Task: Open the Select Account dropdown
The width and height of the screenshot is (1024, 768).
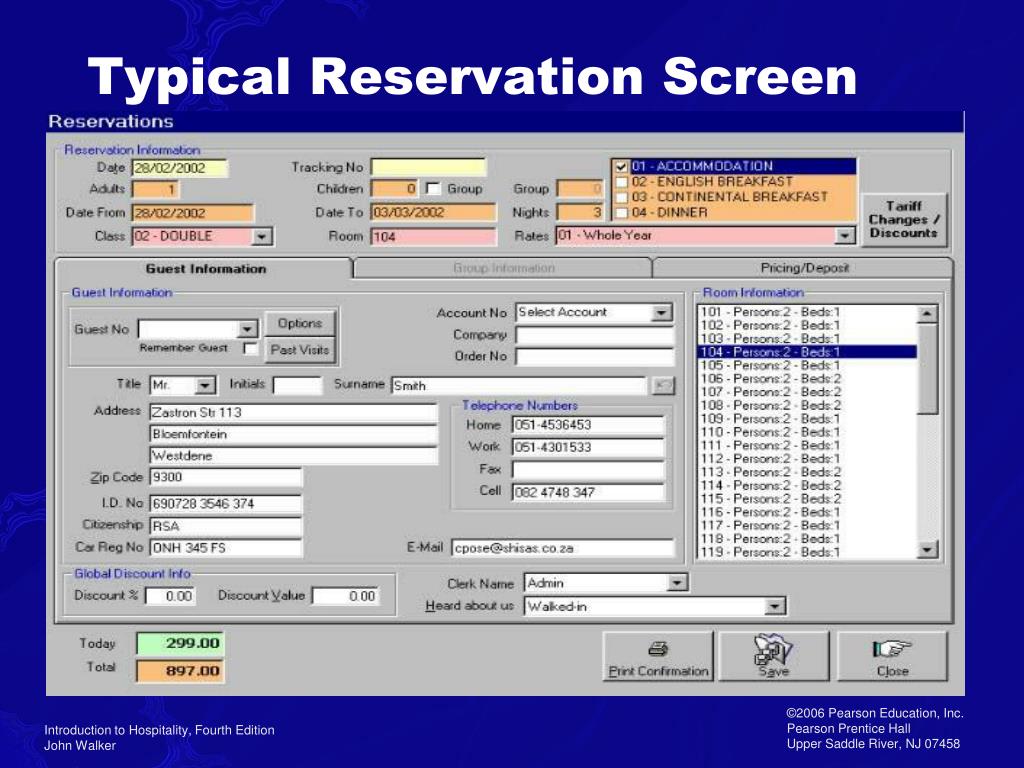Action: (662, 313)
